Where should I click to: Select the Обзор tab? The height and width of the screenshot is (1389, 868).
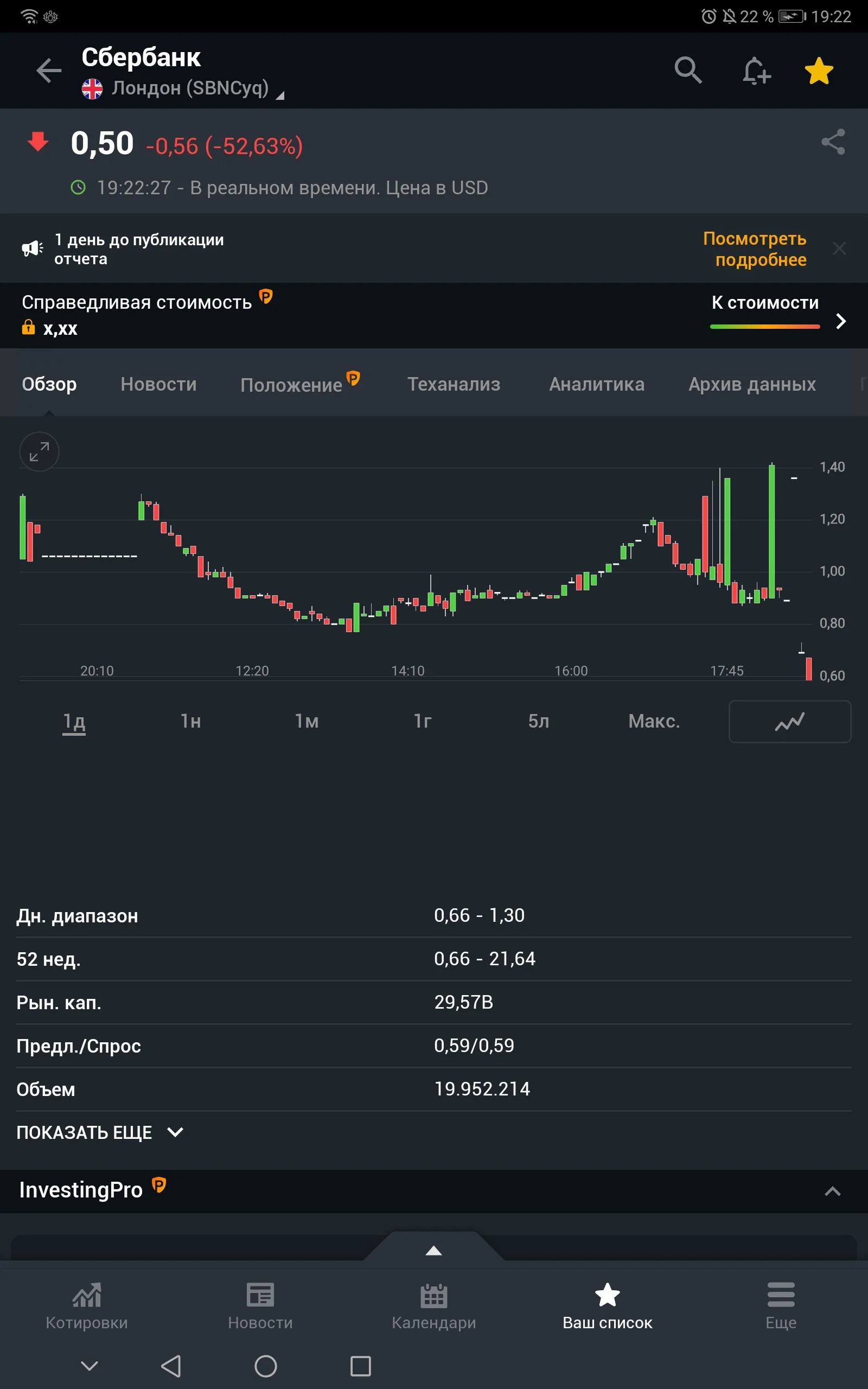click(x=49, y=384)
